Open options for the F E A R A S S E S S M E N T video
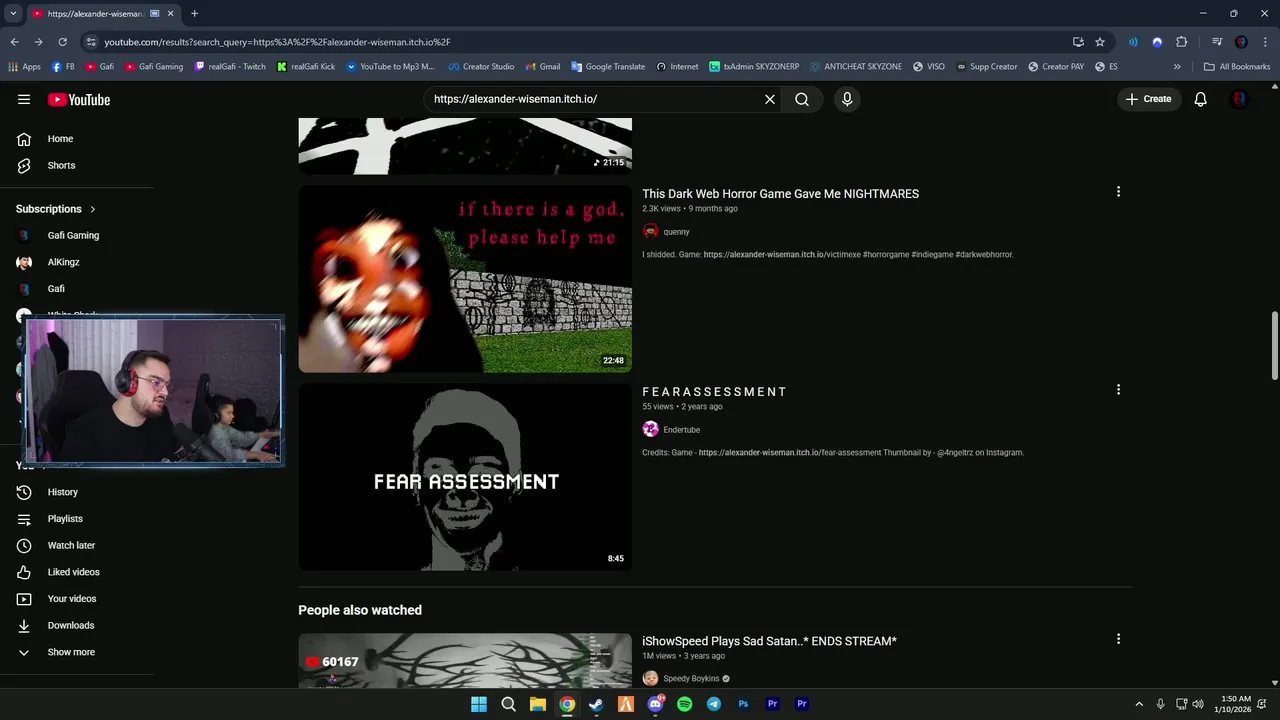 point(1118,390)
